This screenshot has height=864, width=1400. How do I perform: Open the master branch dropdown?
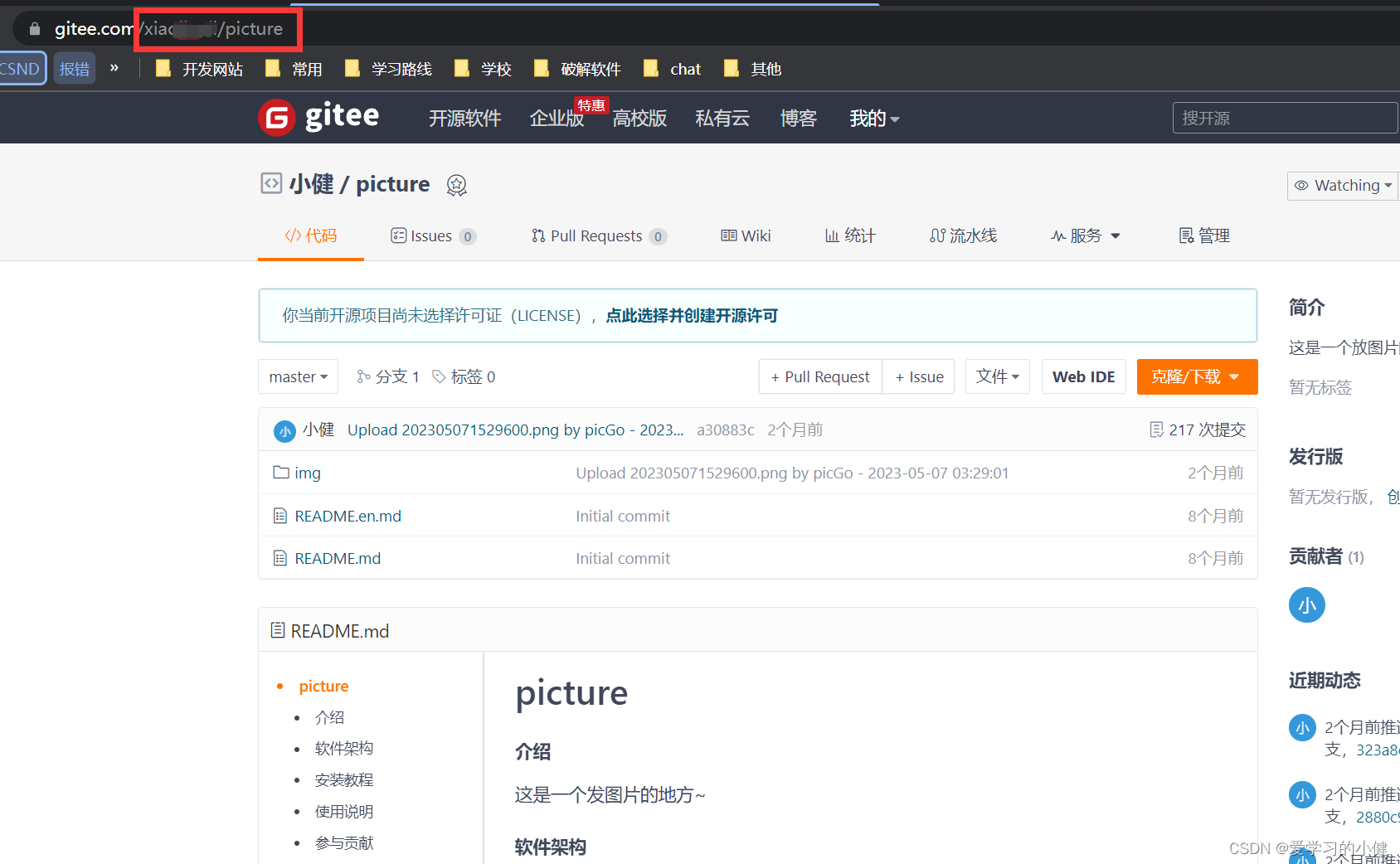[x=297, y=376]
